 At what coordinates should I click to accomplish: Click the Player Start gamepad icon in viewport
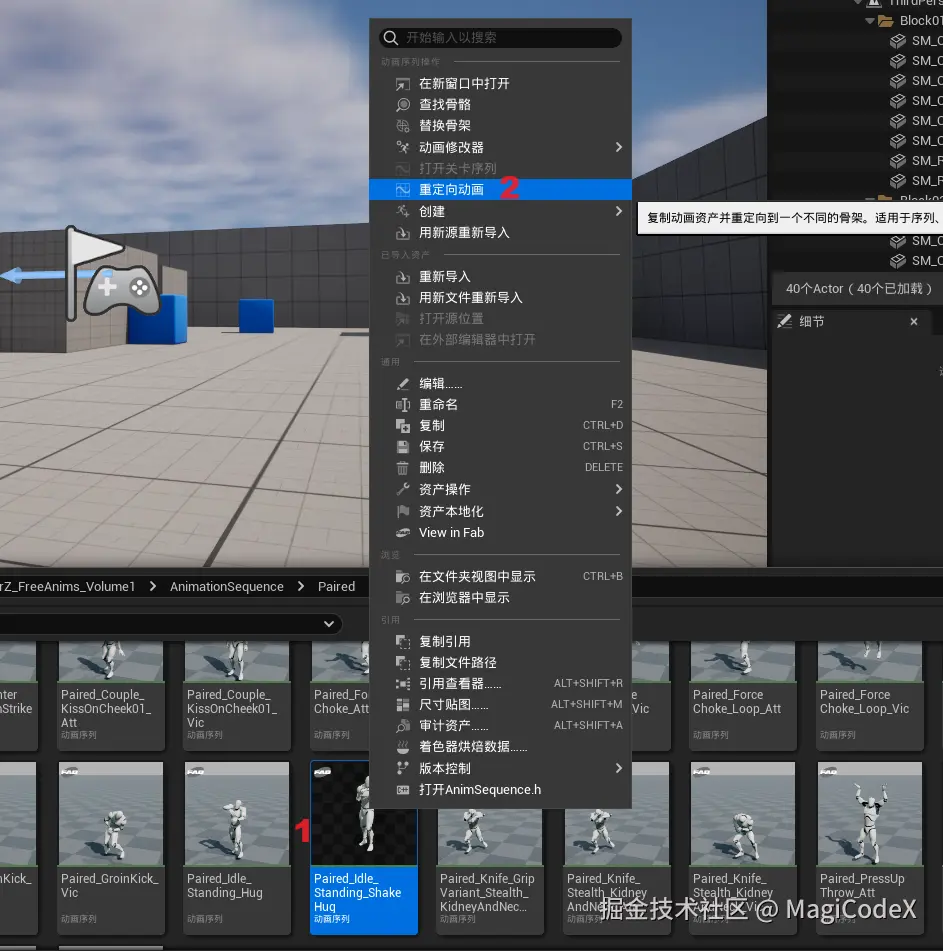pyautogui.click(x=122, y=290)
